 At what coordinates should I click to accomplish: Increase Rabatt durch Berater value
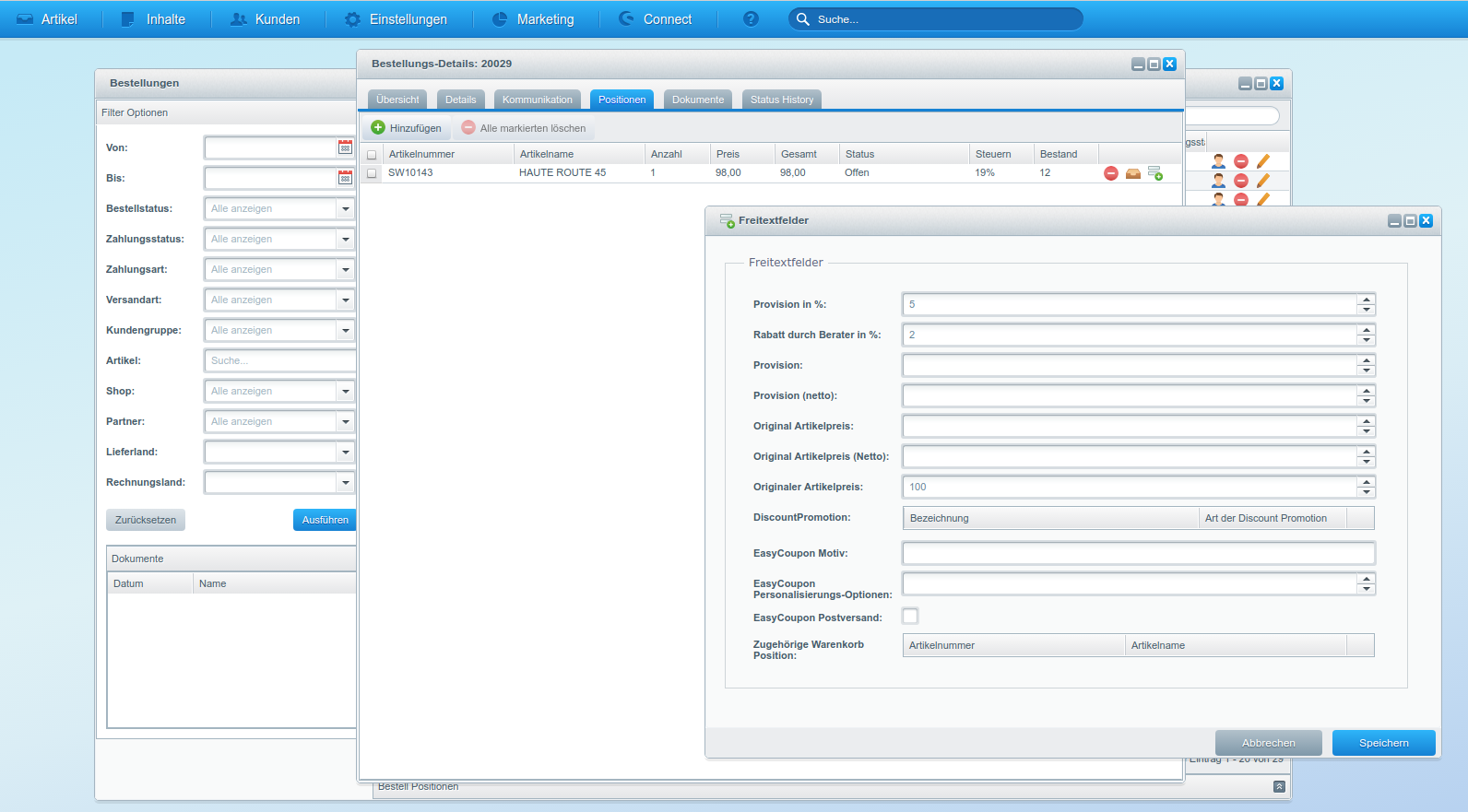click(1367, 330)
